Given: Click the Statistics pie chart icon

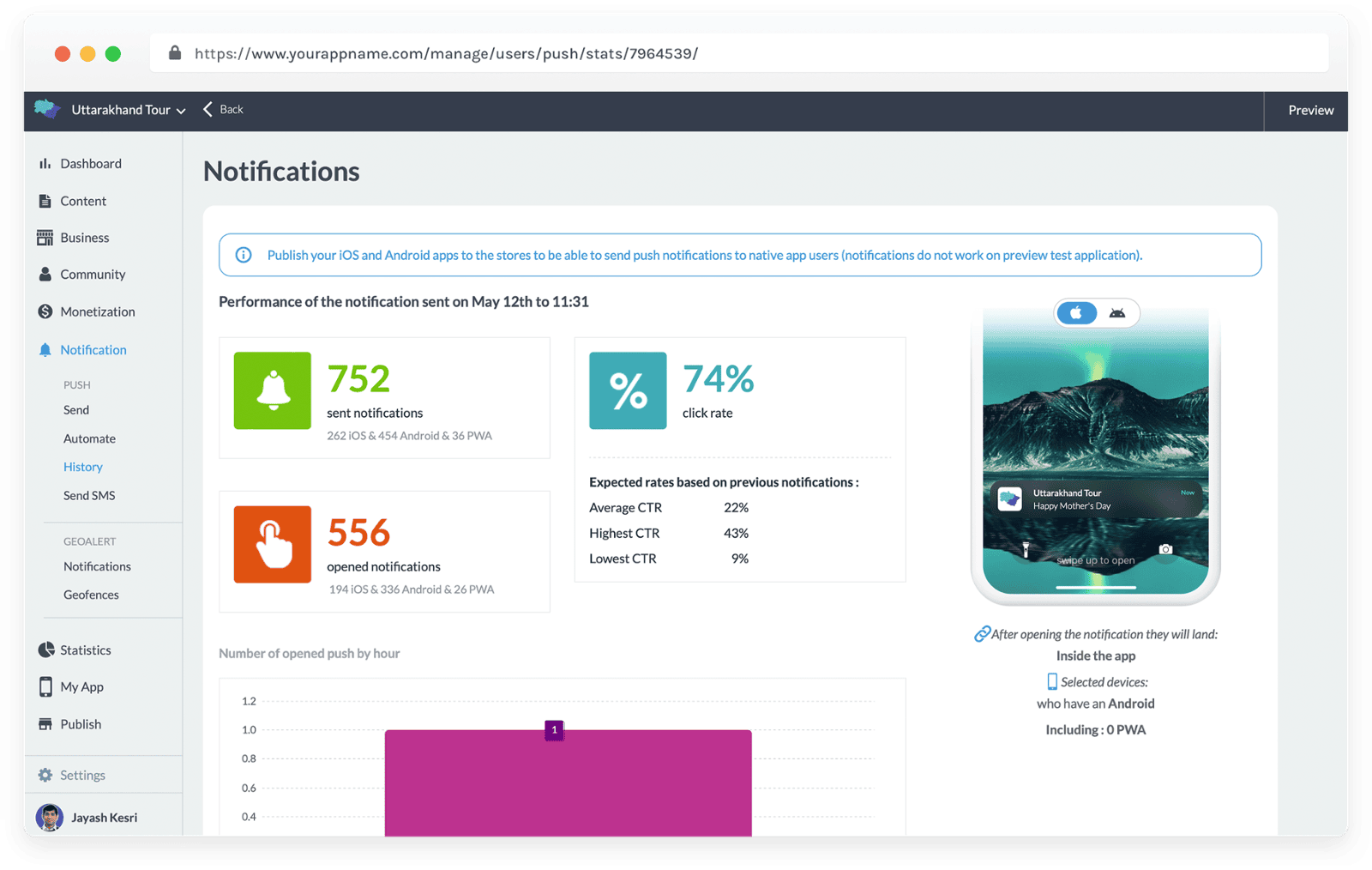Looking at the screenshot, I should 45,650.
